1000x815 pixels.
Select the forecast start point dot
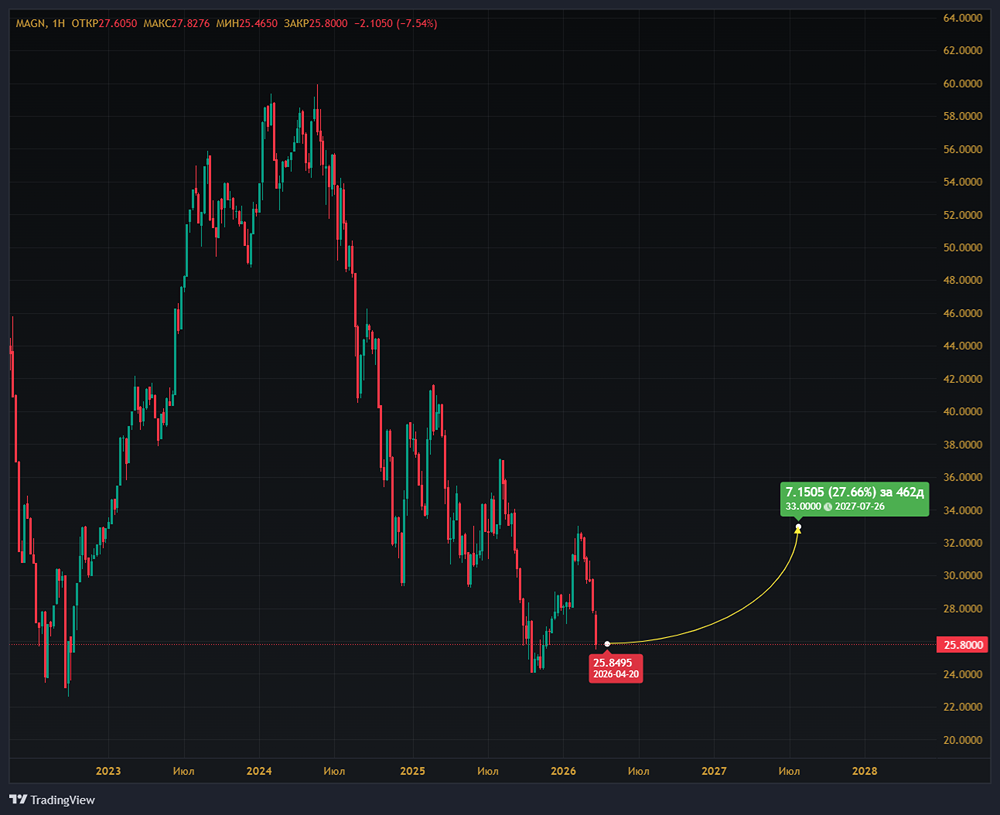[x=608, y=643]
